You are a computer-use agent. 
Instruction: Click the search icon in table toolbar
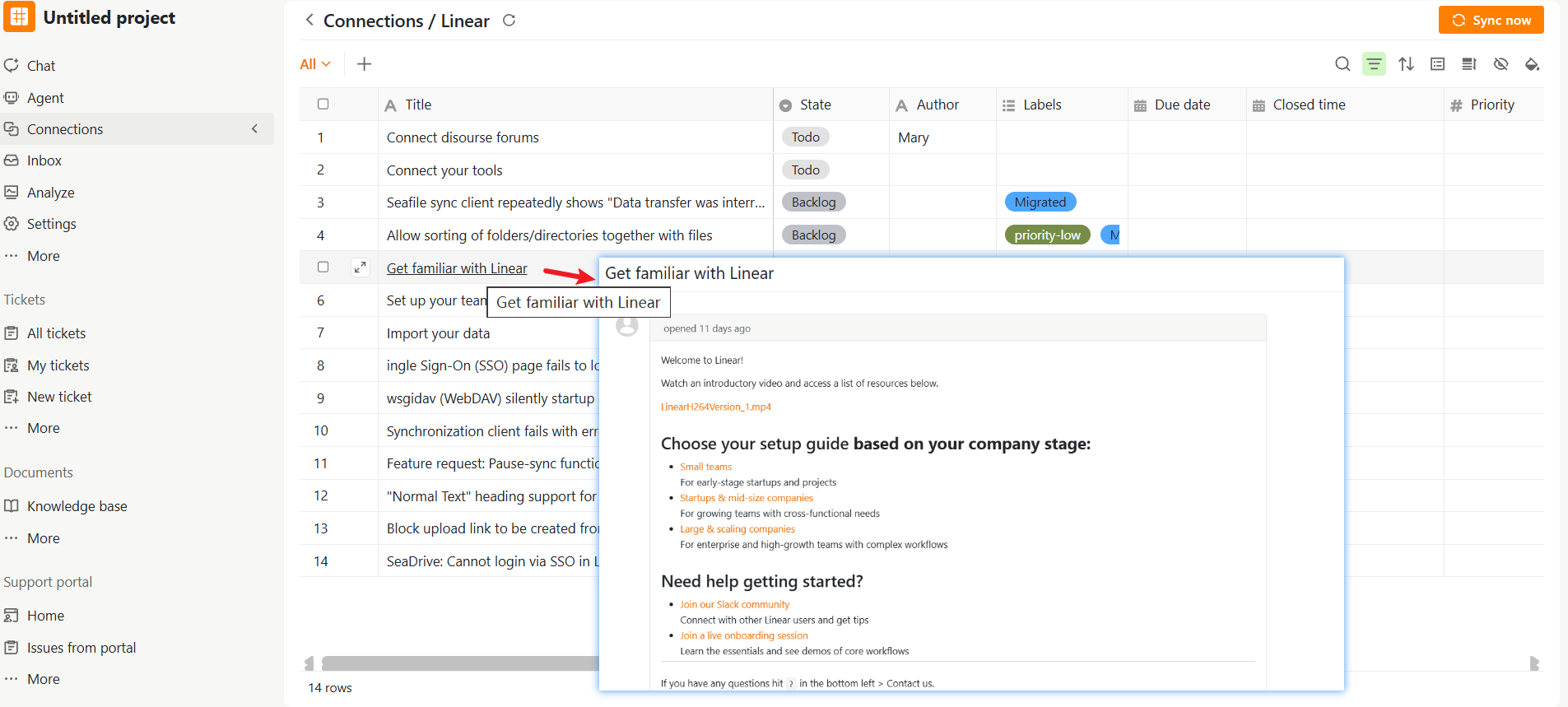pyautogui.click(x=1342, y=64)
